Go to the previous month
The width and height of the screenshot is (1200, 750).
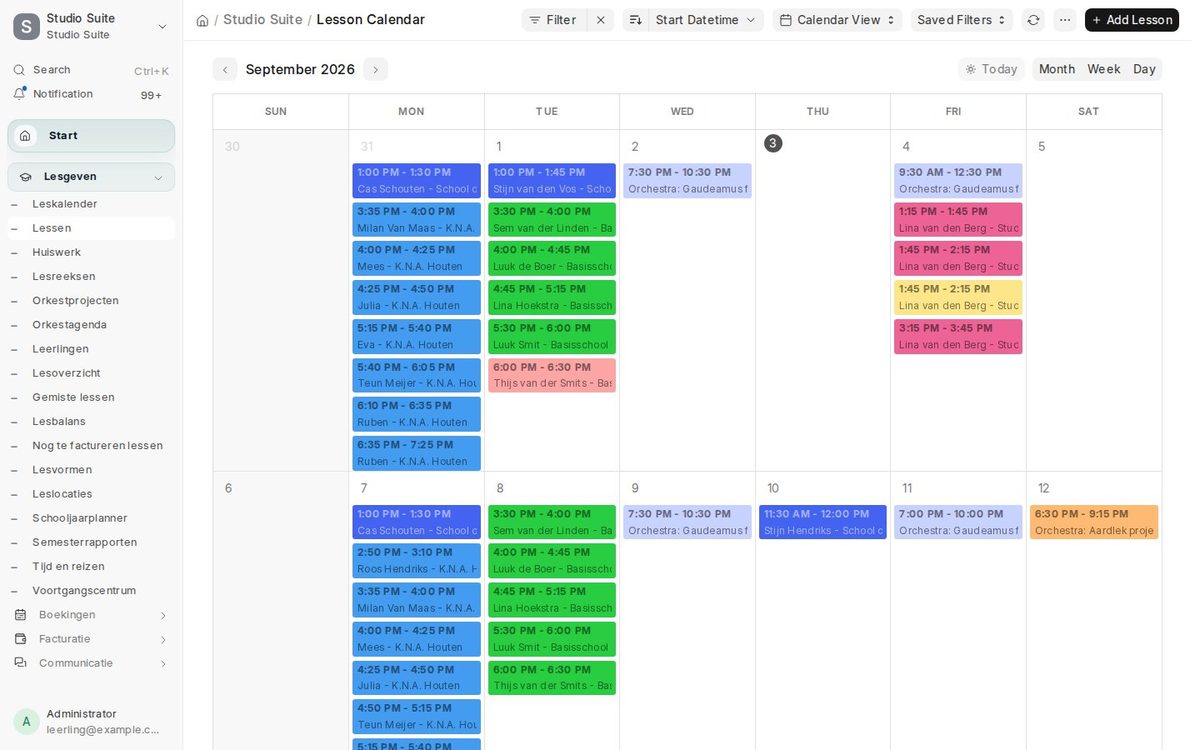tap(225, 69)
